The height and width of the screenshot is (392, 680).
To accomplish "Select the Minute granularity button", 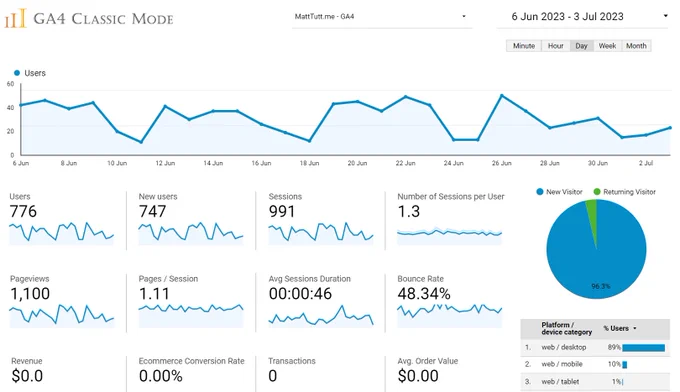I will [524, 46].
